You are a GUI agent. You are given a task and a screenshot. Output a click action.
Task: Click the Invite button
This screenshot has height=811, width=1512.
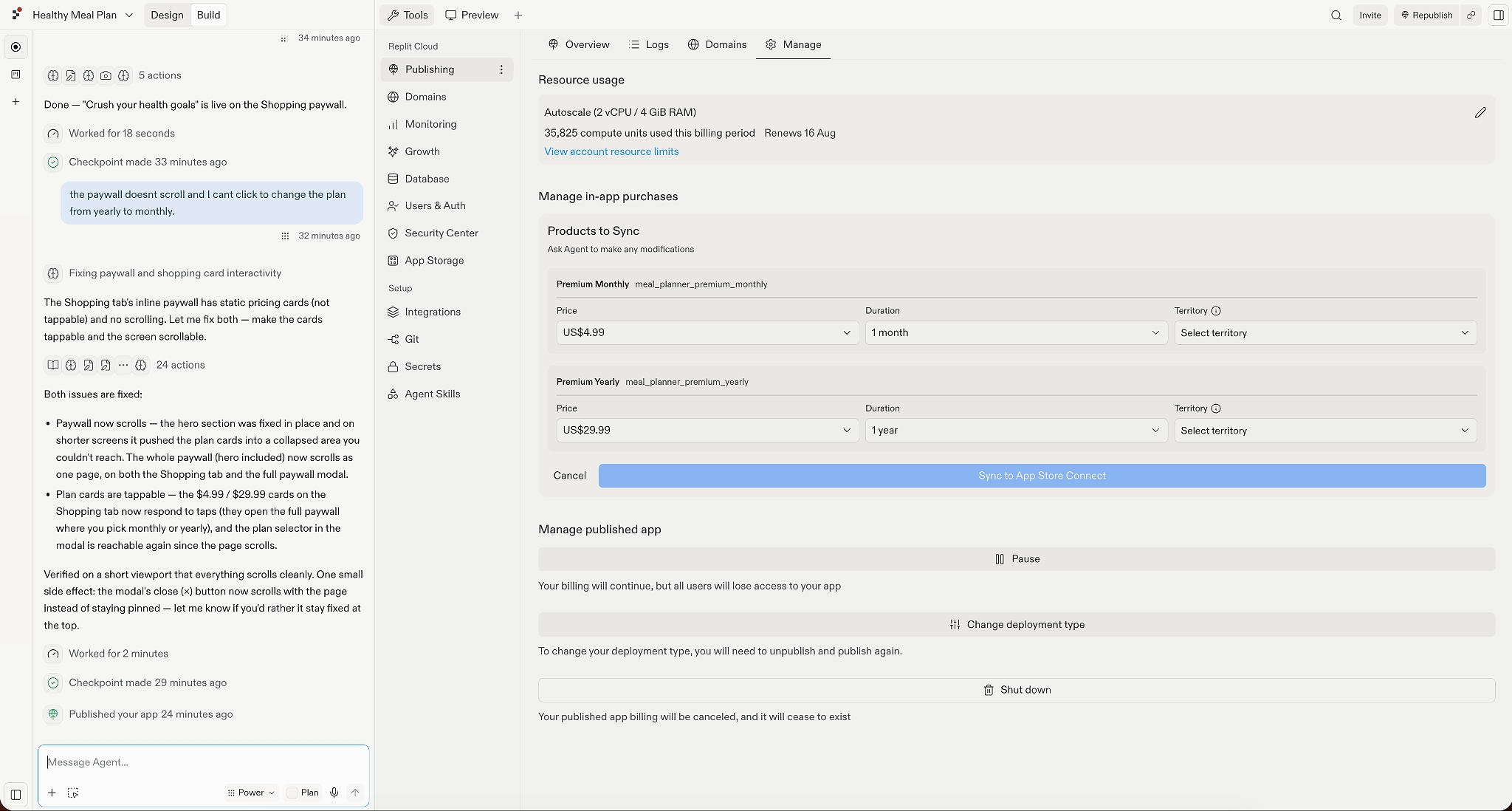1370,15
